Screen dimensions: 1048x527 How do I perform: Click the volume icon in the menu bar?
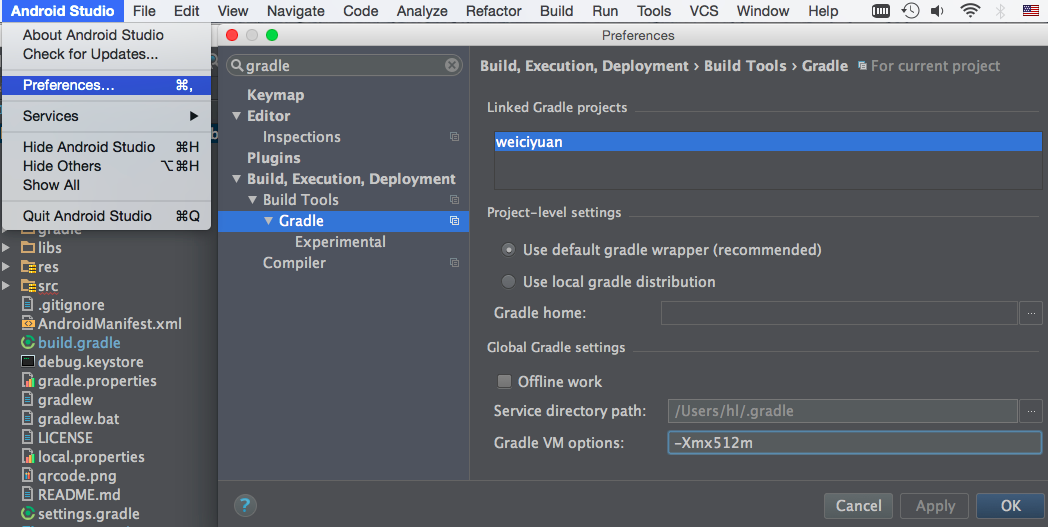point(938,11)
